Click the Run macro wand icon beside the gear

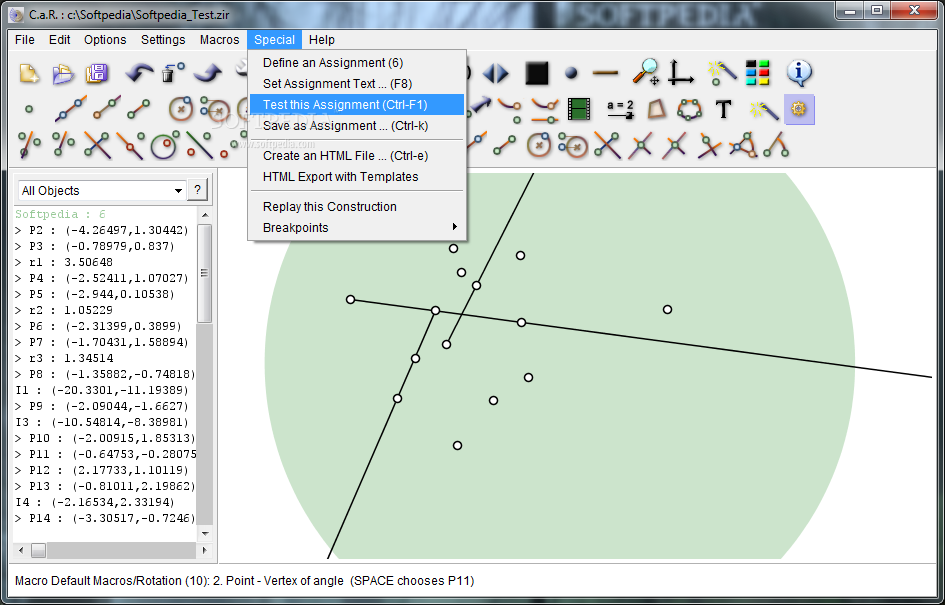point(764,110)
